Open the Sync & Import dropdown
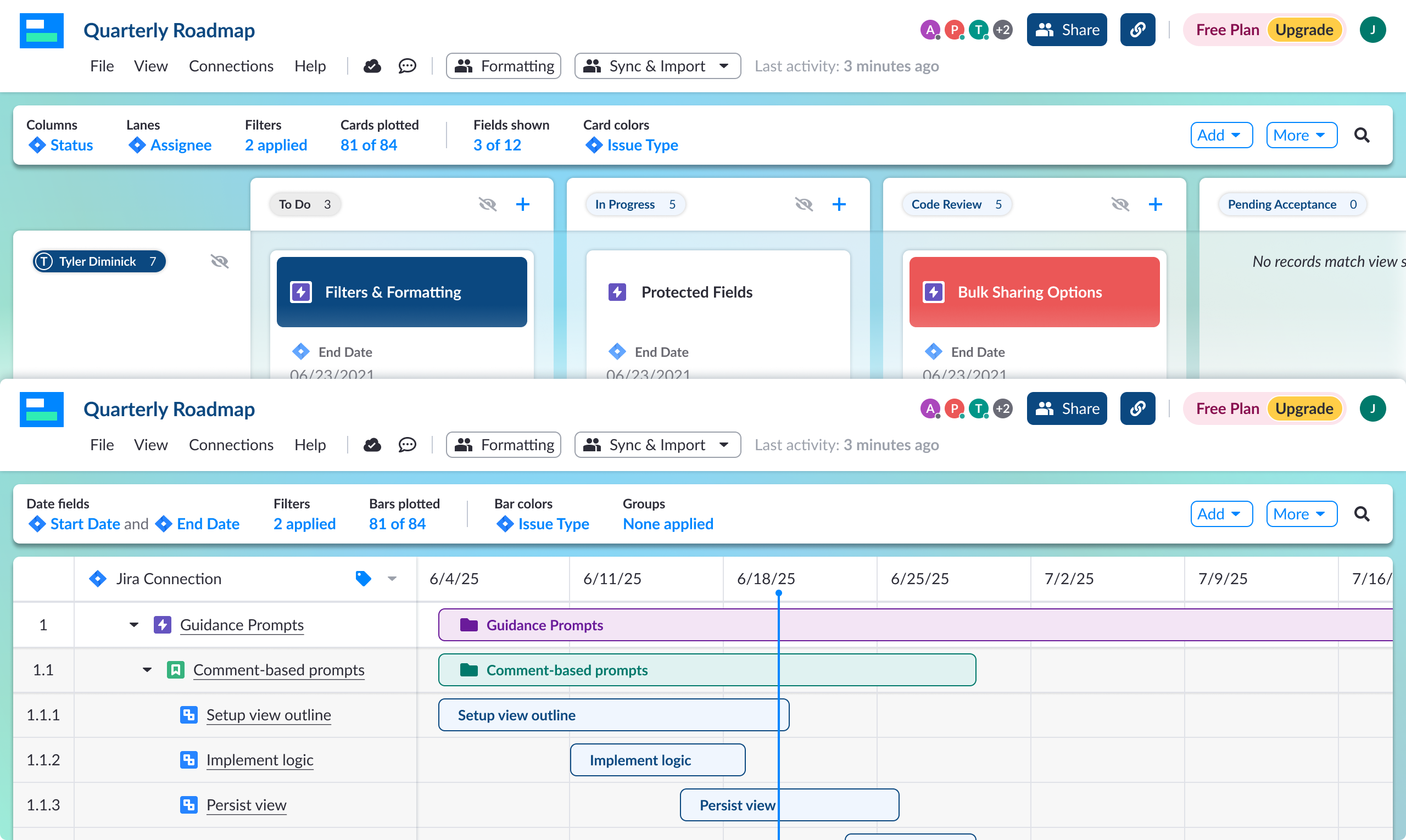1406x840 pixels. [657, 66]
